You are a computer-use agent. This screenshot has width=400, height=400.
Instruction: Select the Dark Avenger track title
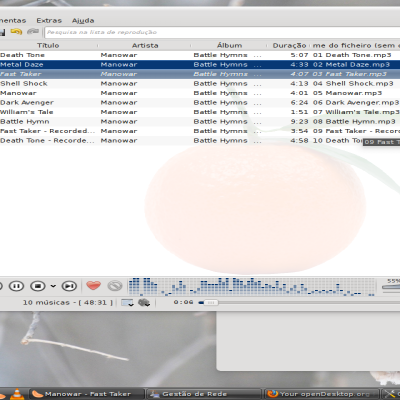pyautogui.click(x=27, y=103)
